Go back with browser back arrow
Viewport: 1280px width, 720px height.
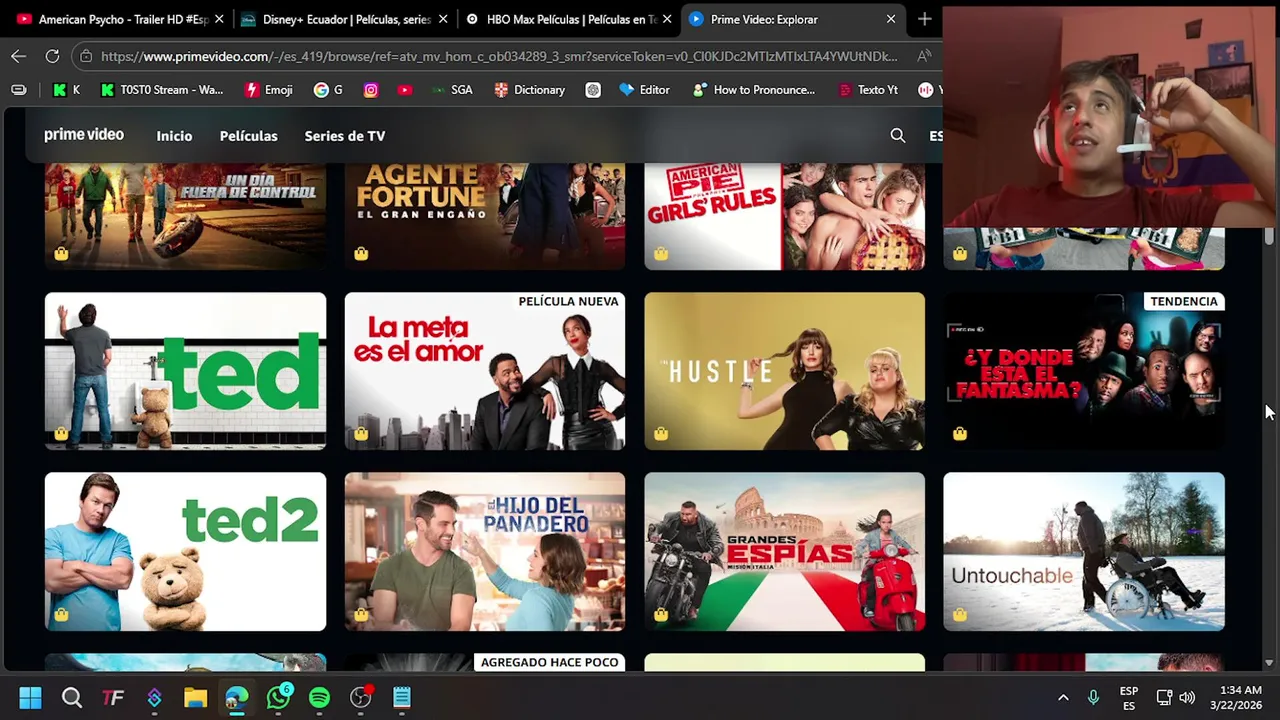(18, 56)
